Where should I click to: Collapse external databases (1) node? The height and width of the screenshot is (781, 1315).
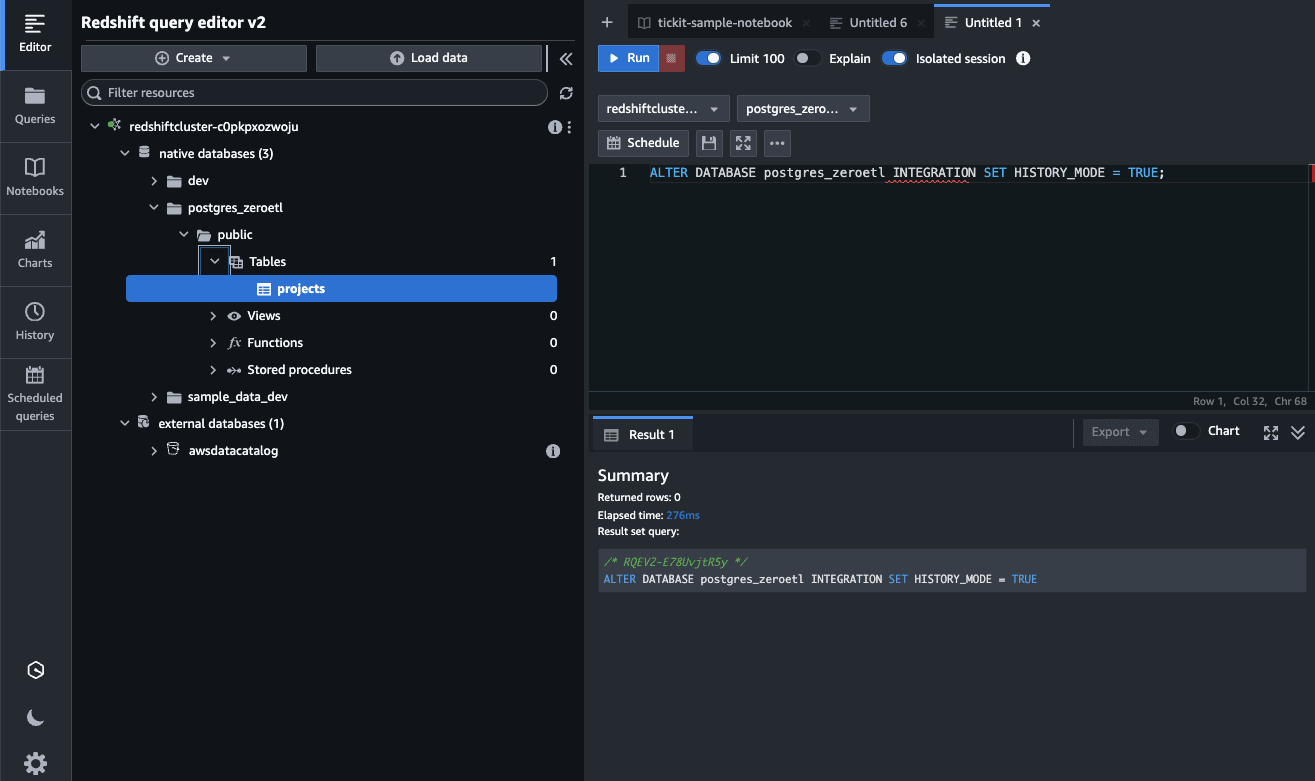click(x=125, y=424)
